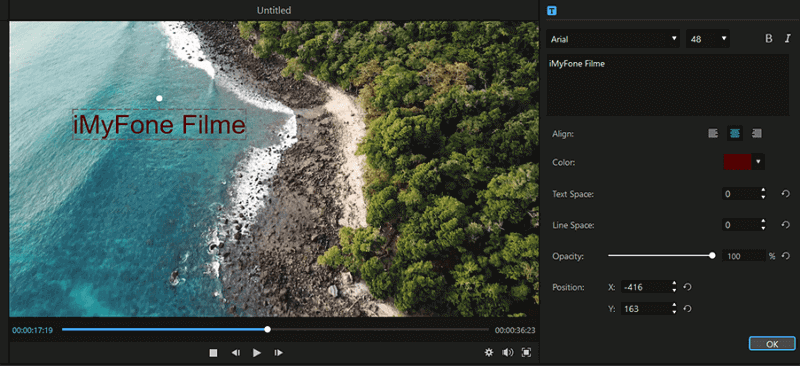800x366 pixels.
Task: Open preview settings gear
Action: [489, 352]
